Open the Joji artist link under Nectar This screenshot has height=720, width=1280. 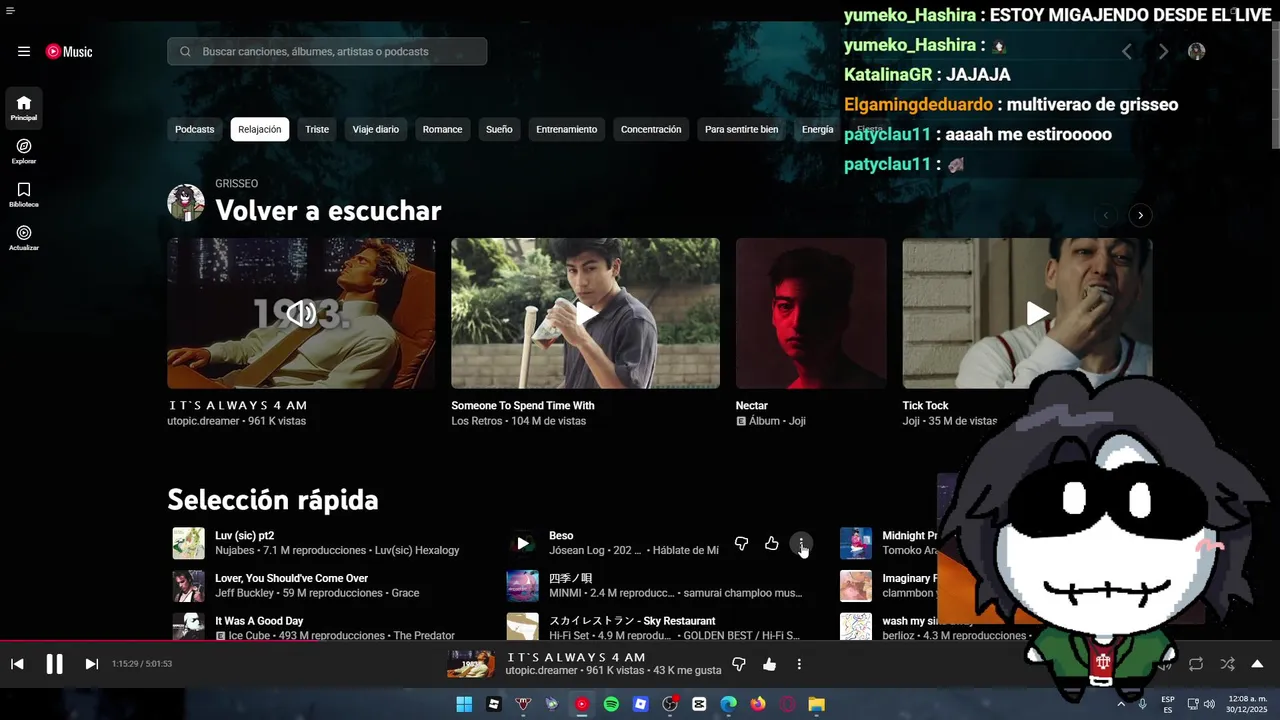pyautogui.click(x=797, y=421)
